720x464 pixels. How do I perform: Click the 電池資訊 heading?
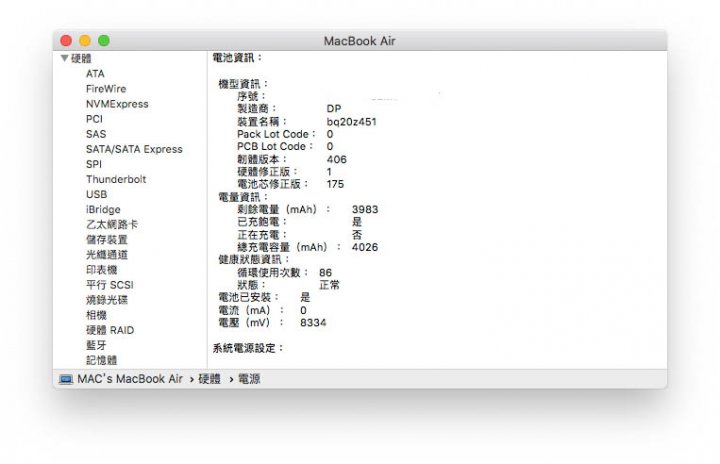(x=237, y=58)
